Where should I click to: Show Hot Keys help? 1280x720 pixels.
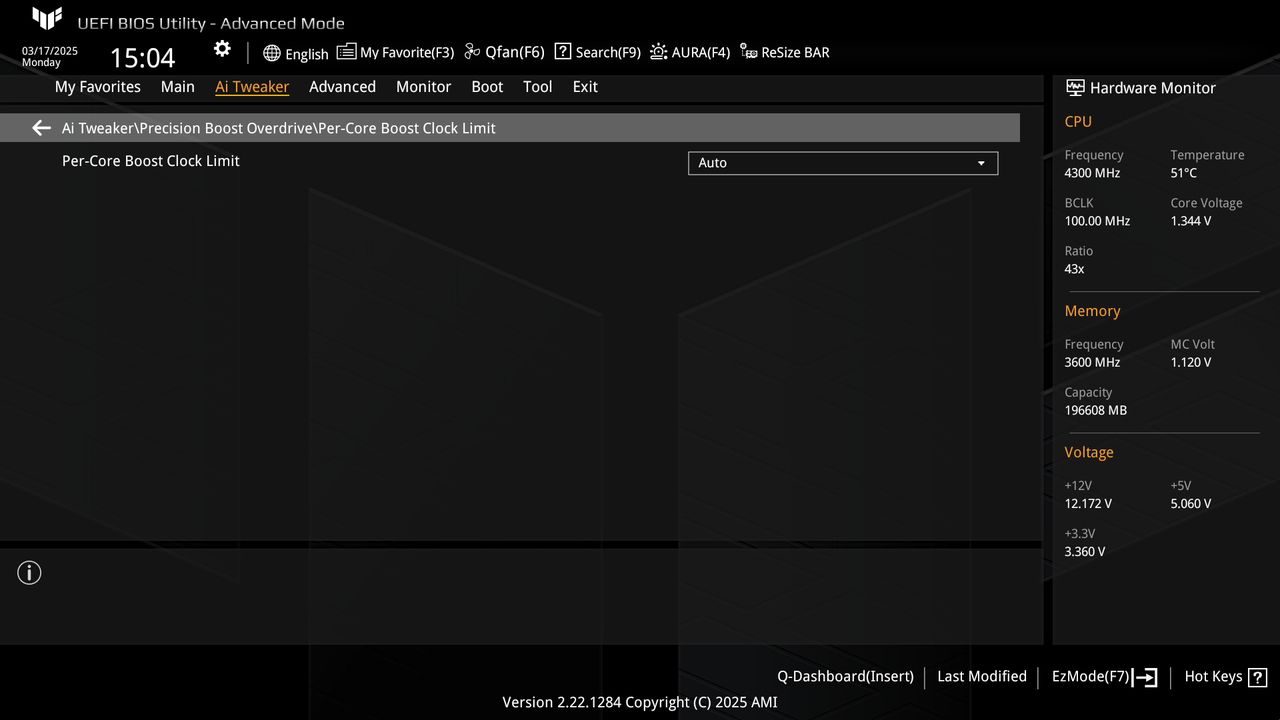click(1213, 677)
